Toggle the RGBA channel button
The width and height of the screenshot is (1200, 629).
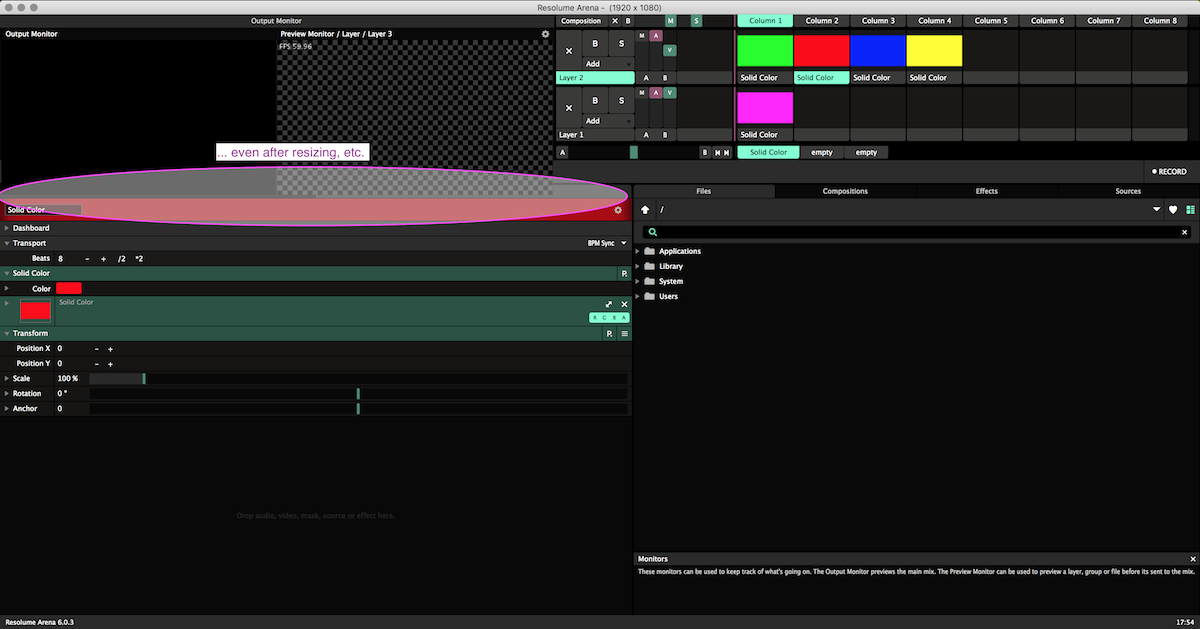[609, 317]
